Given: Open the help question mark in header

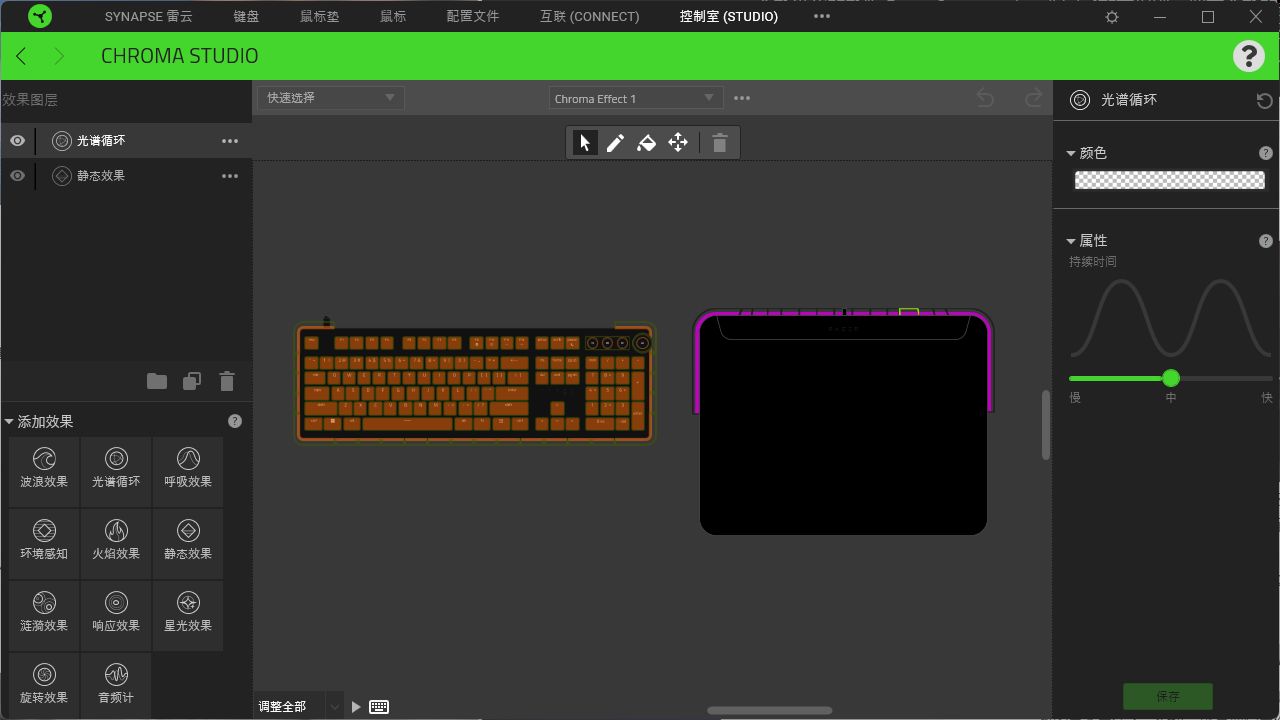Looking at the screenshot, I should click(1248, 56).
